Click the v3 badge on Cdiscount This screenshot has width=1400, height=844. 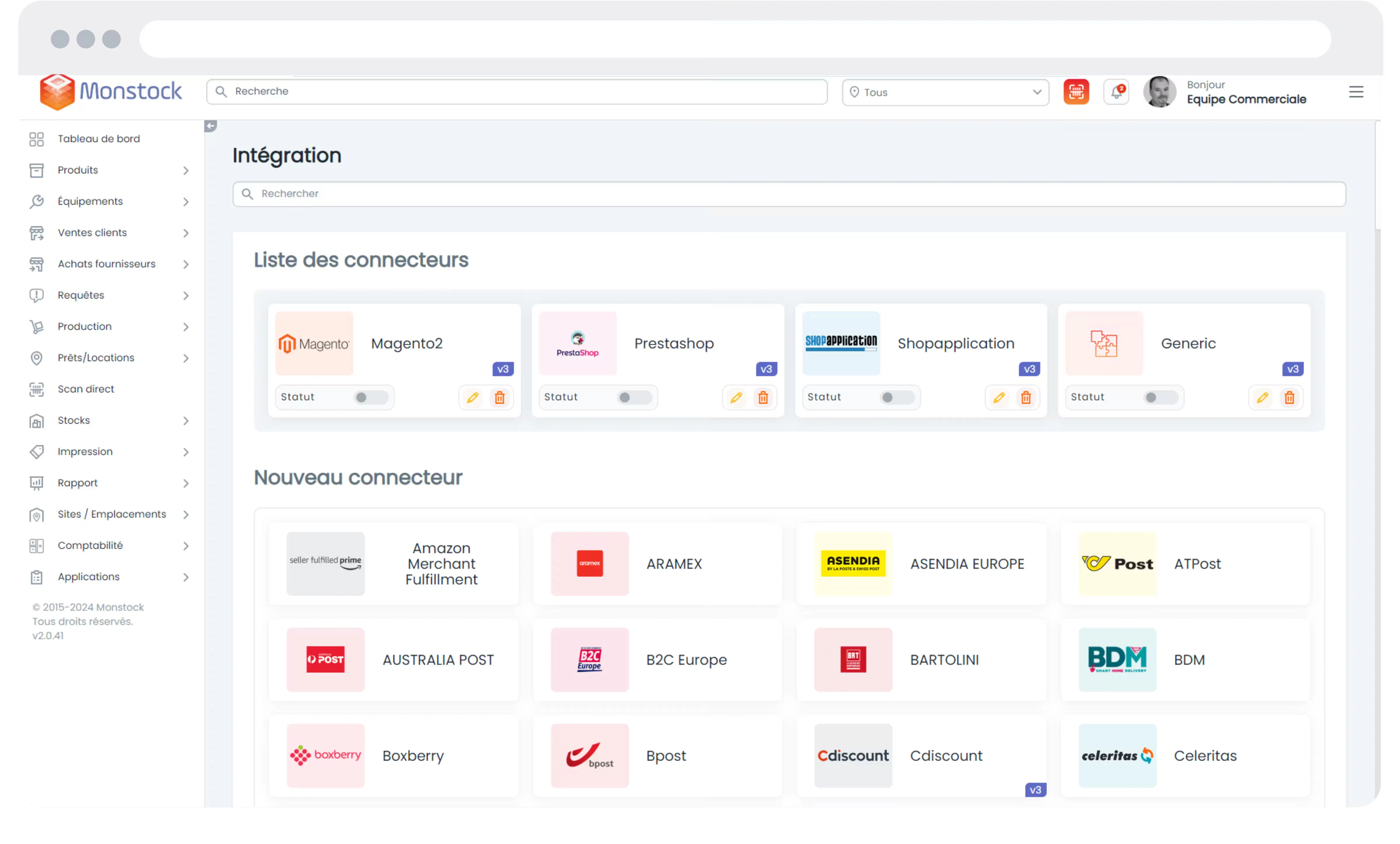(x=1035, y=790)
